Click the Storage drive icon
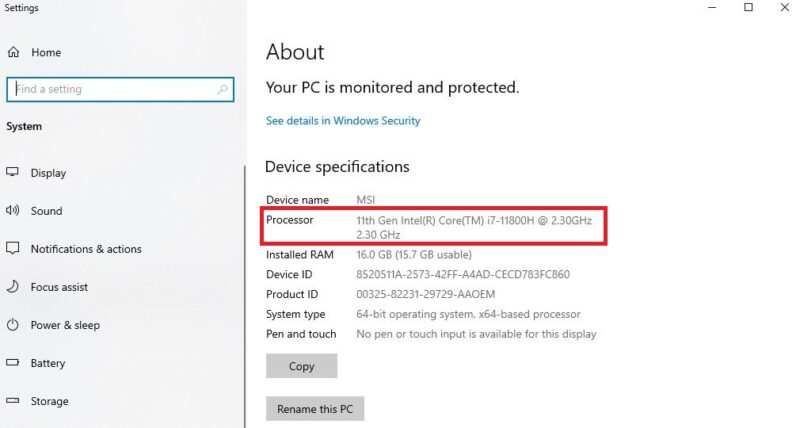This screenshot has height=428, width=800. tap(13, 401)
